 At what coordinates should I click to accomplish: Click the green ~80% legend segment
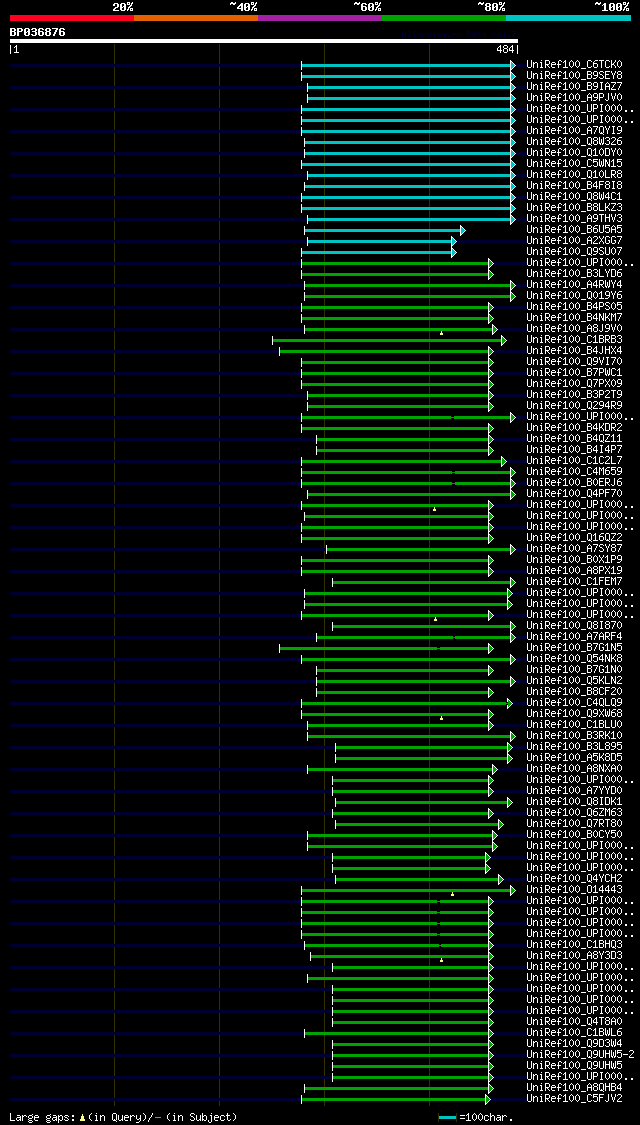click(444, 17)
